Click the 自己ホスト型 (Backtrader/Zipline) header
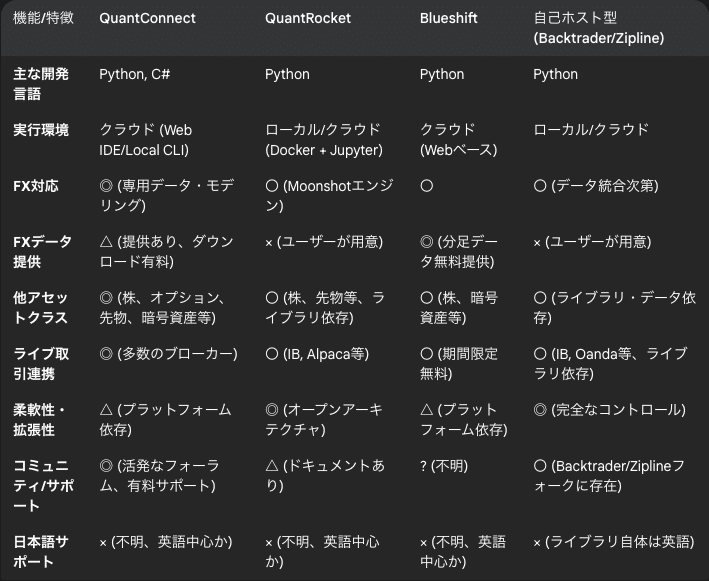709x581 pixels. [x=599, y=28]
